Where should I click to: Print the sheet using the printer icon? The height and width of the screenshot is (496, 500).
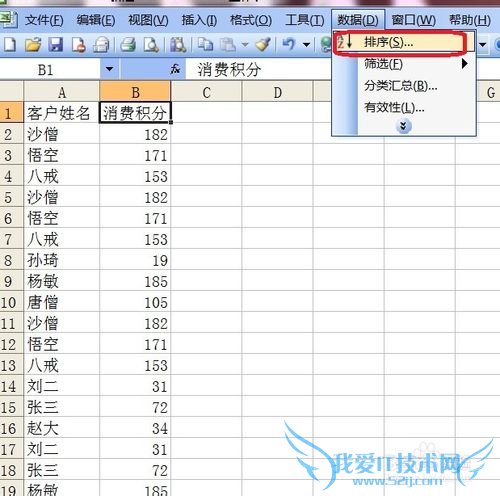click(x=128, y=44)
